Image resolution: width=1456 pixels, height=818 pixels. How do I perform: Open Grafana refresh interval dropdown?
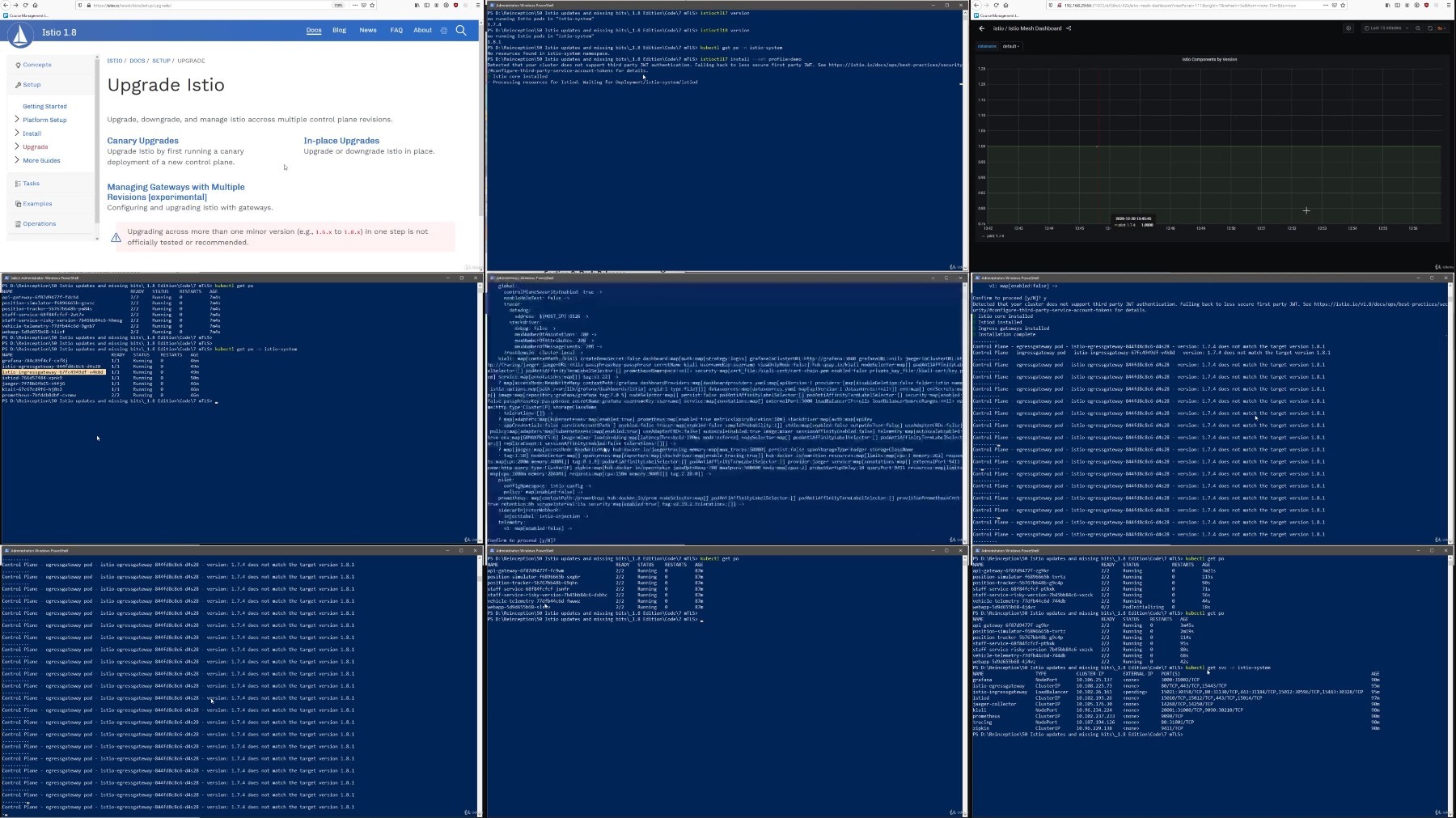coord(1441,28)
